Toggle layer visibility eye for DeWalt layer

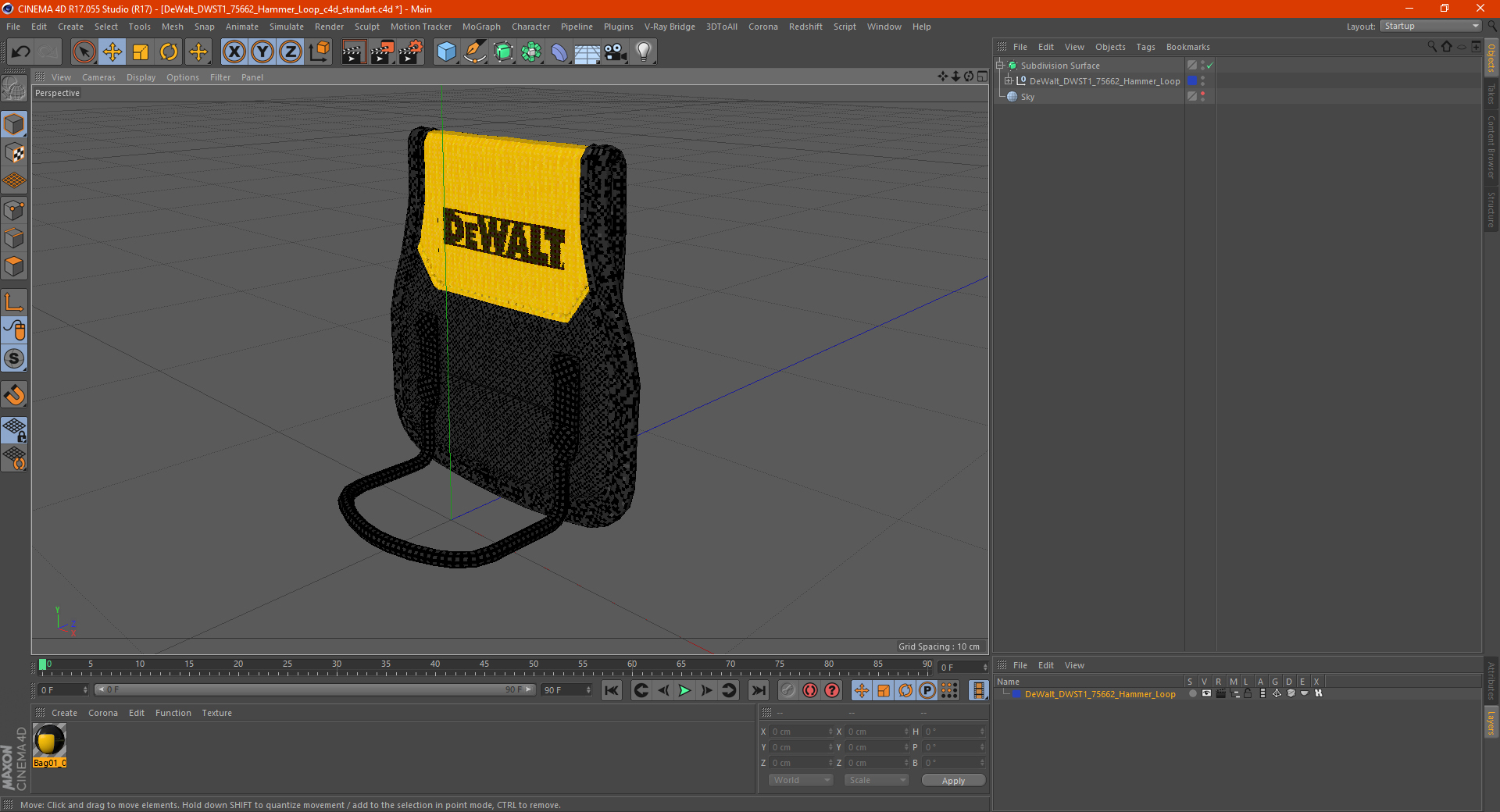(1206, 693)
